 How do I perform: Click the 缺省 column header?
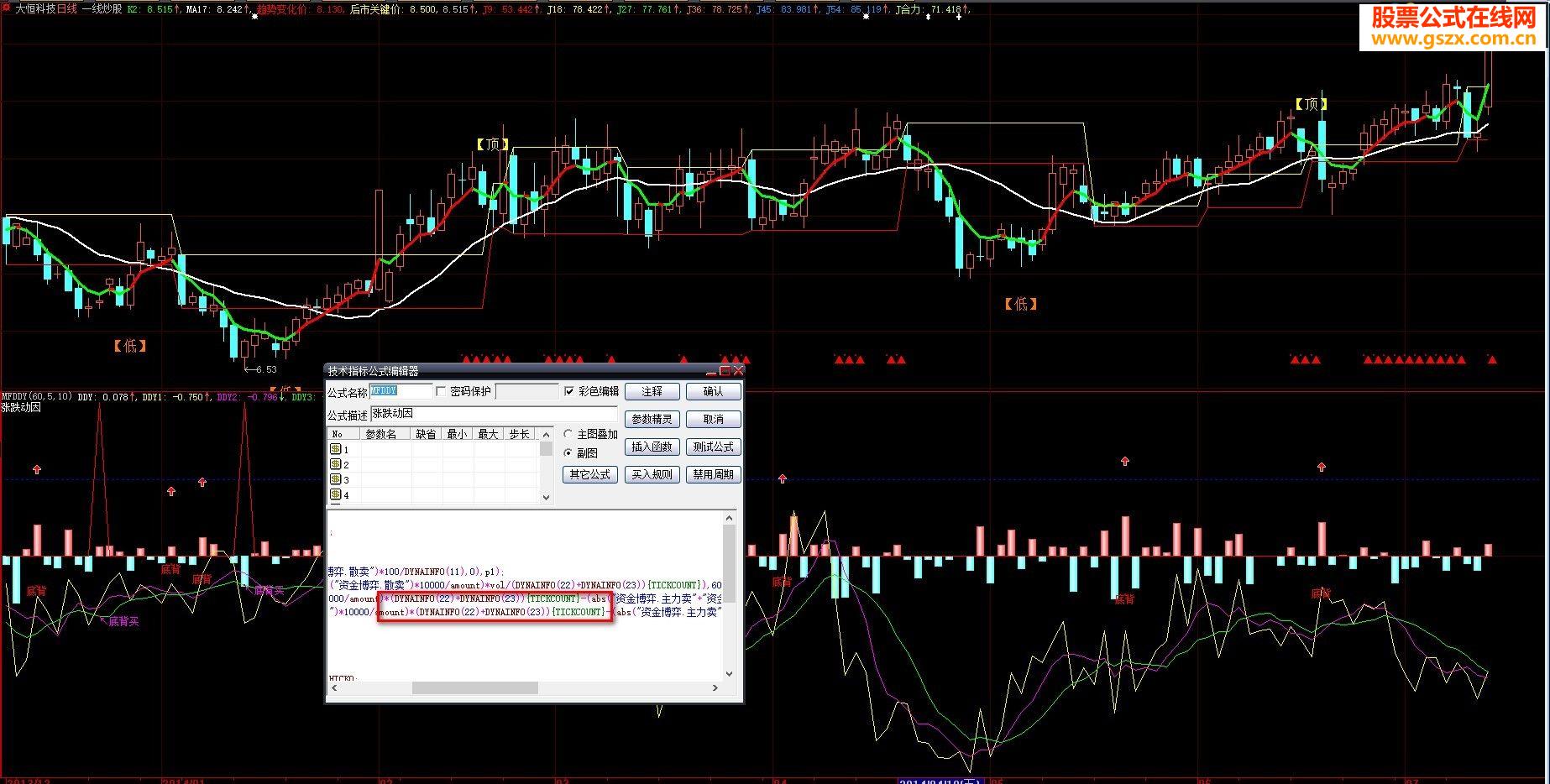(x=426, y=434)
